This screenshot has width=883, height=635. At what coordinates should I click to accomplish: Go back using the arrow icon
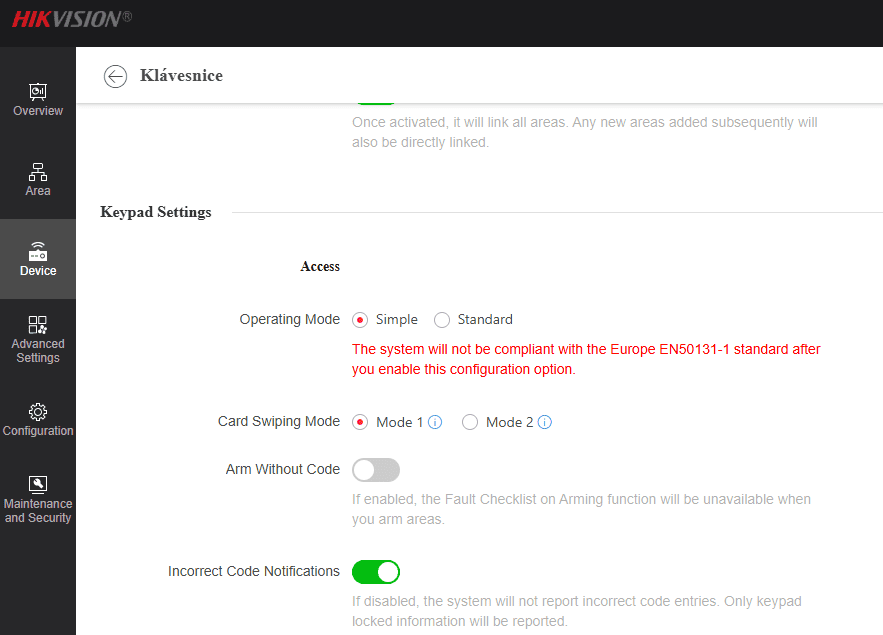(x=115, y=76)
